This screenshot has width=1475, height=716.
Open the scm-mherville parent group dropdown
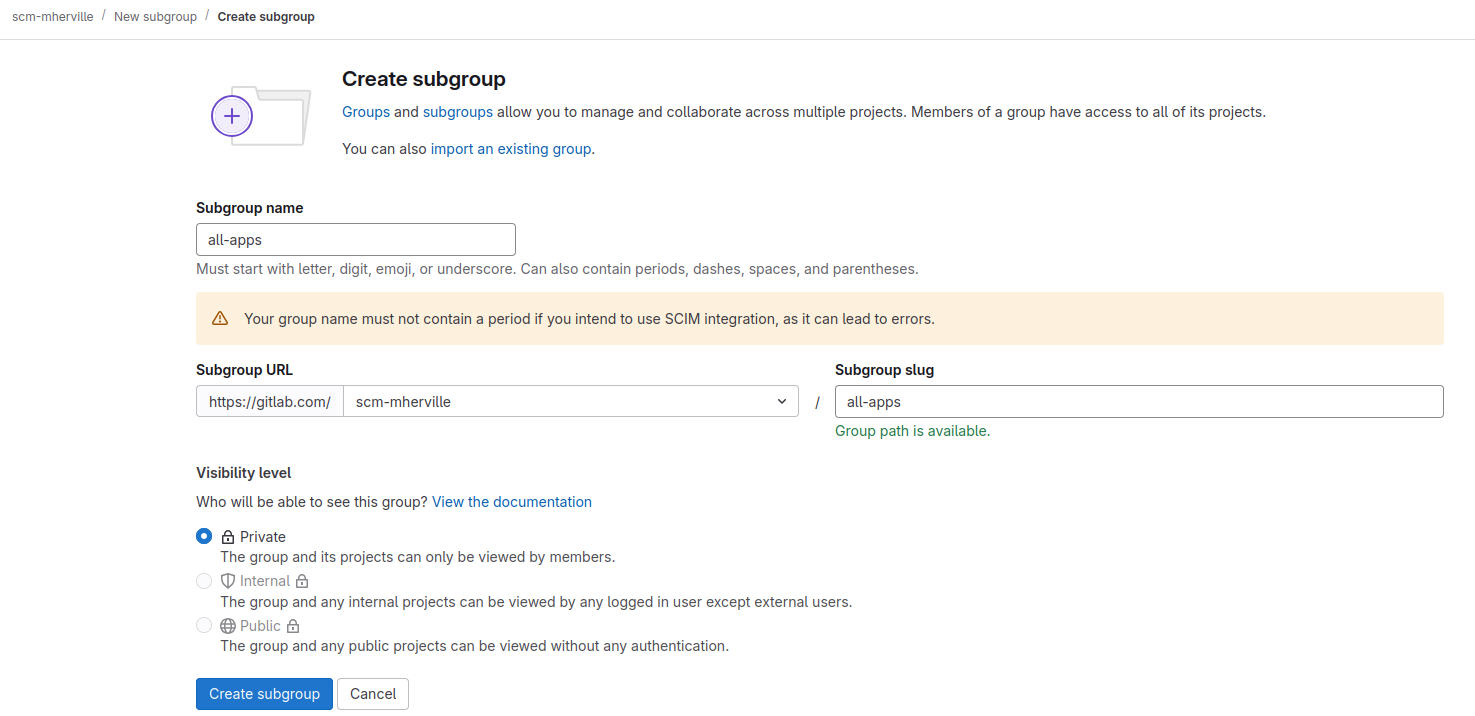(570, 401)
